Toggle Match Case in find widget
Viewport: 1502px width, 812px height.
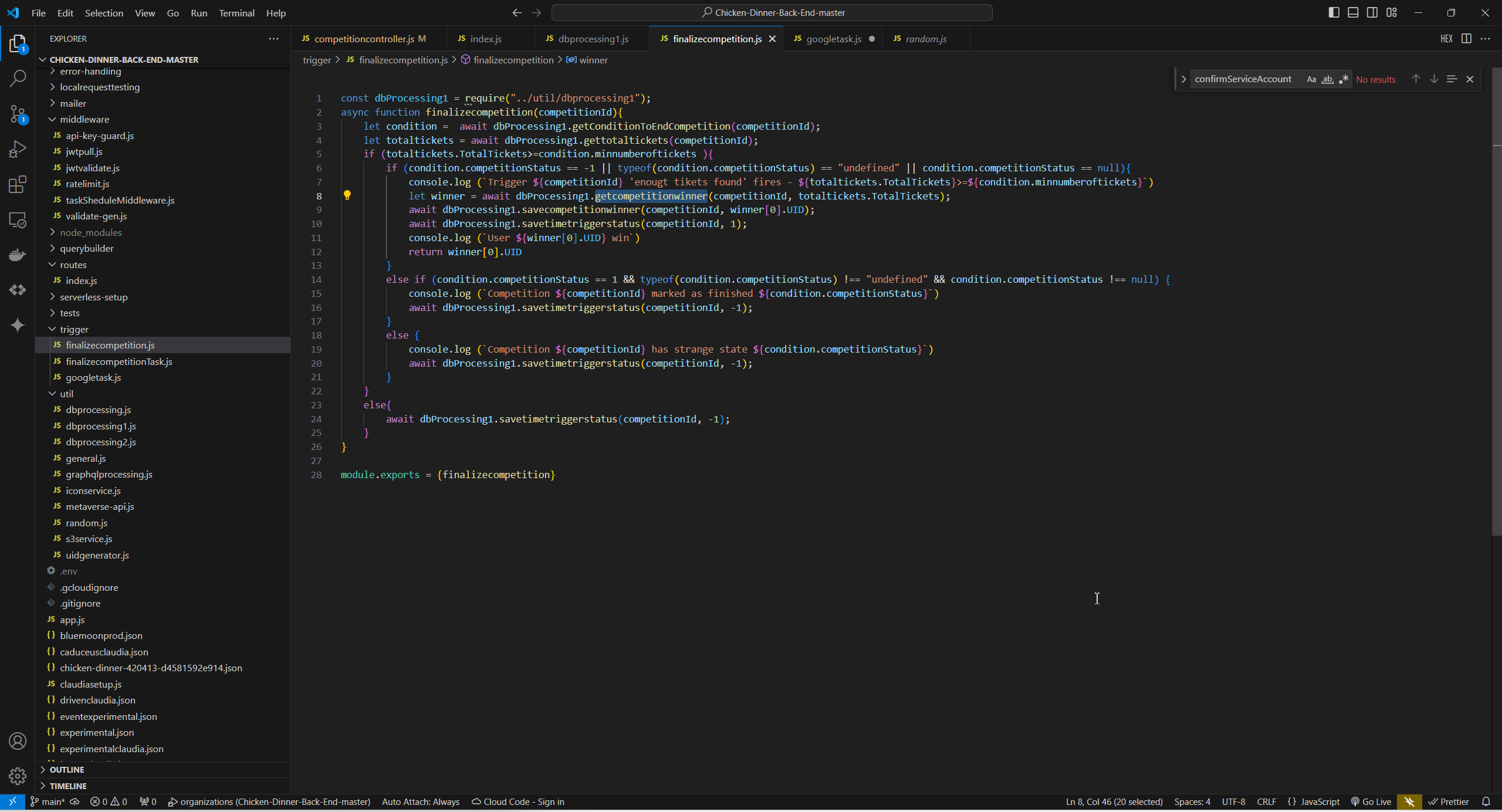[1311, 79]
